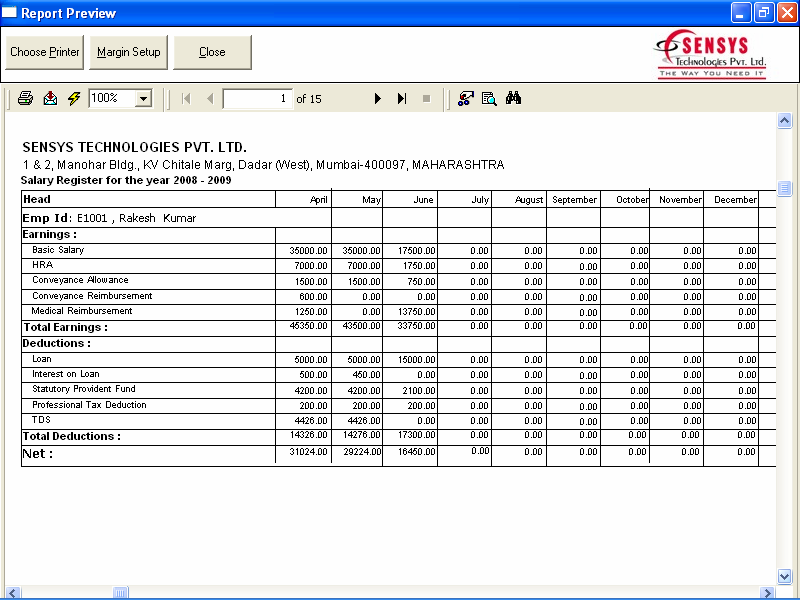800x600 pixels.
Task: Click the 'Head' column header
Action: click(x=37, y=199)
